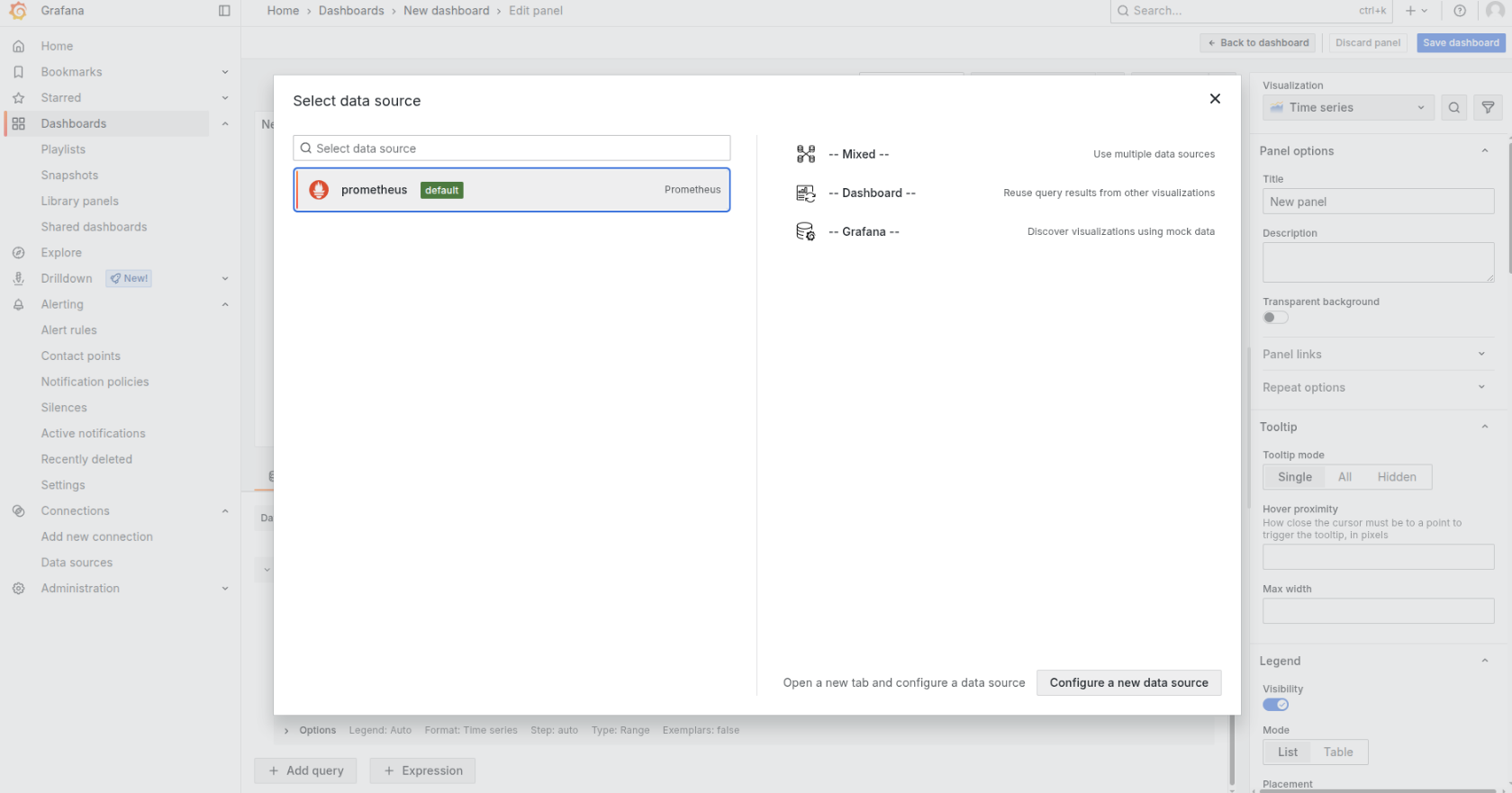This screenshot has height=793, width=1512.
Task: Toggle Transparent background switch
Action: tap(1275, 317)
